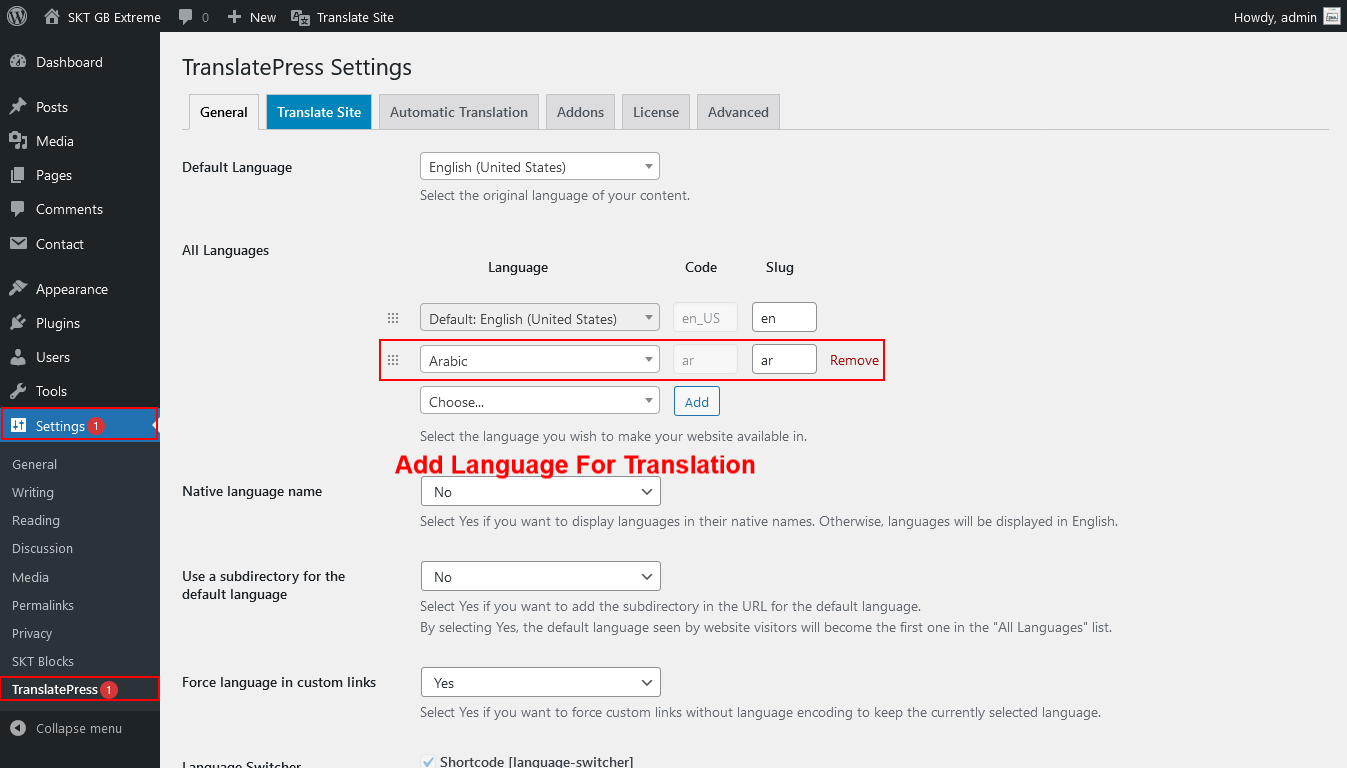Open the New content menu text
This screenshot has height=768, width=1347.
point(263,17)
